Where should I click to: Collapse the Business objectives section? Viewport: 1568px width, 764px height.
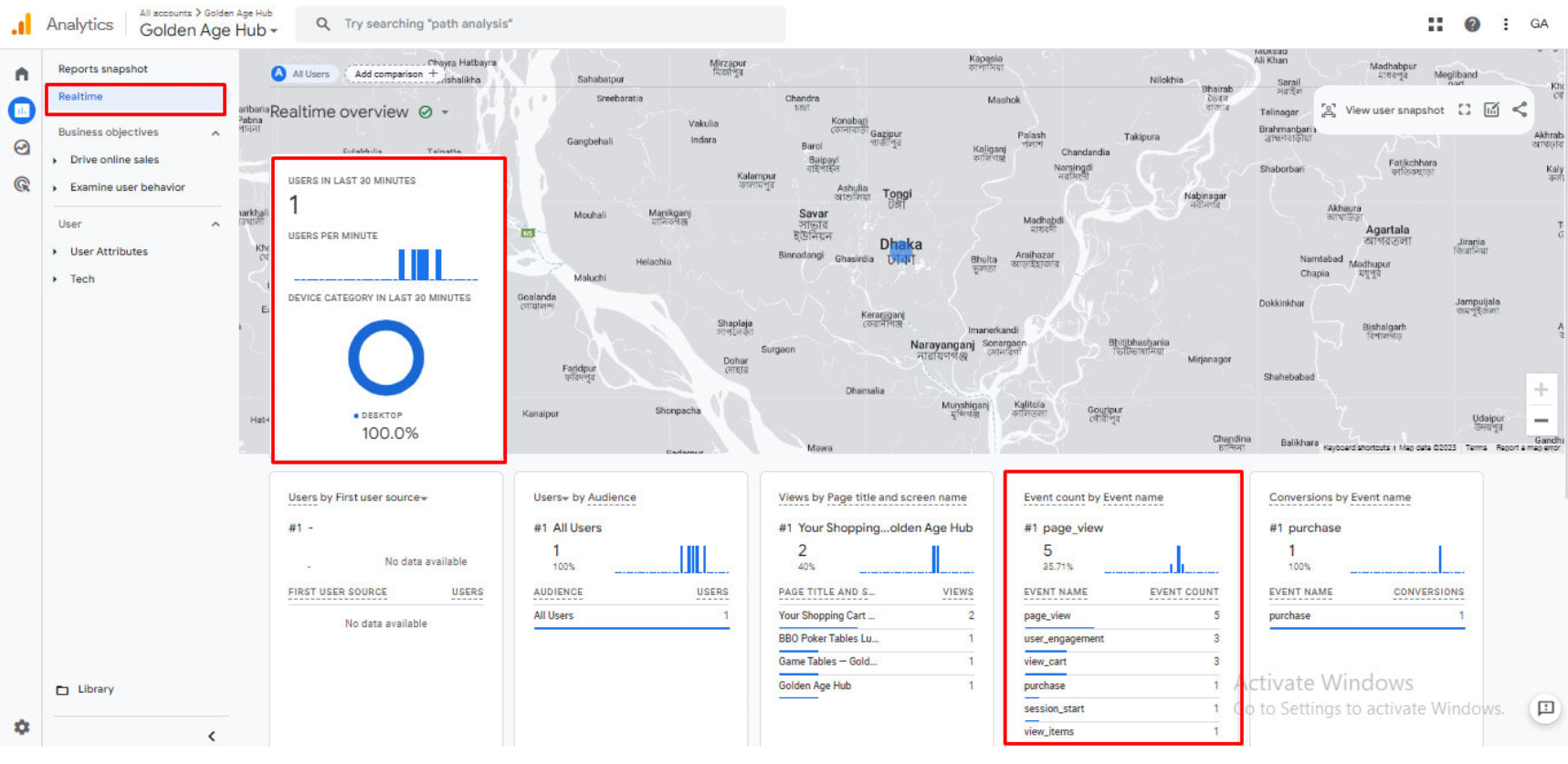[216, 133]
